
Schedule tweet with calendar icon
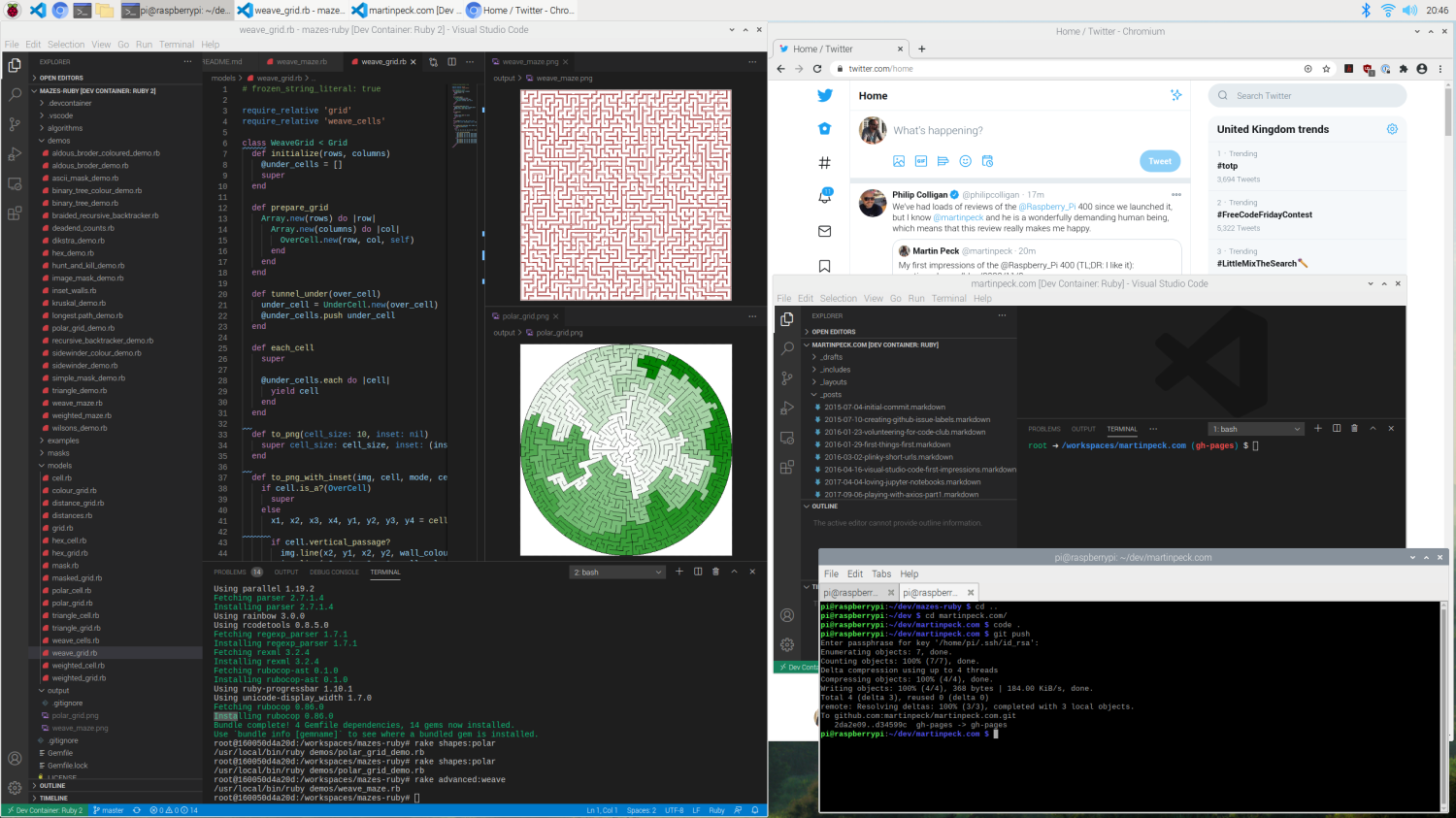(x=987, y=161)
